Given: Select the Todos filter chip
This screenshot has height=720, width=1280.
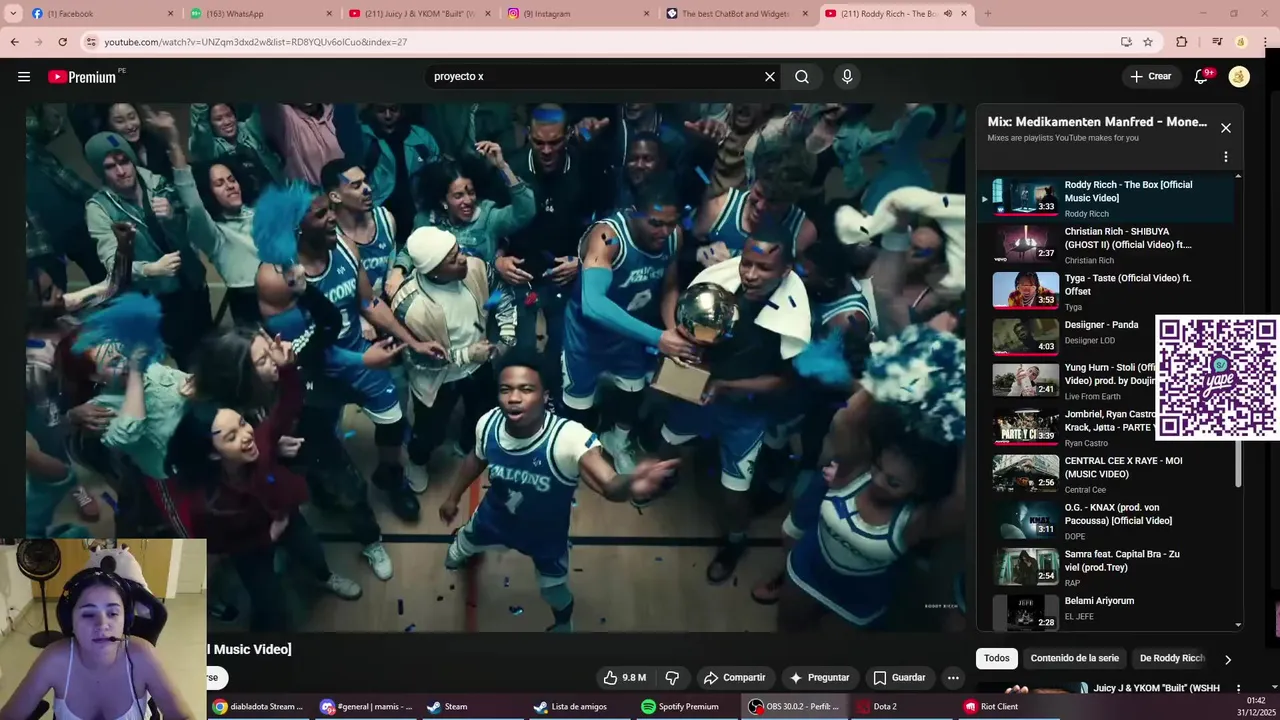Looking at the screenshot, I should click(997, 658).
